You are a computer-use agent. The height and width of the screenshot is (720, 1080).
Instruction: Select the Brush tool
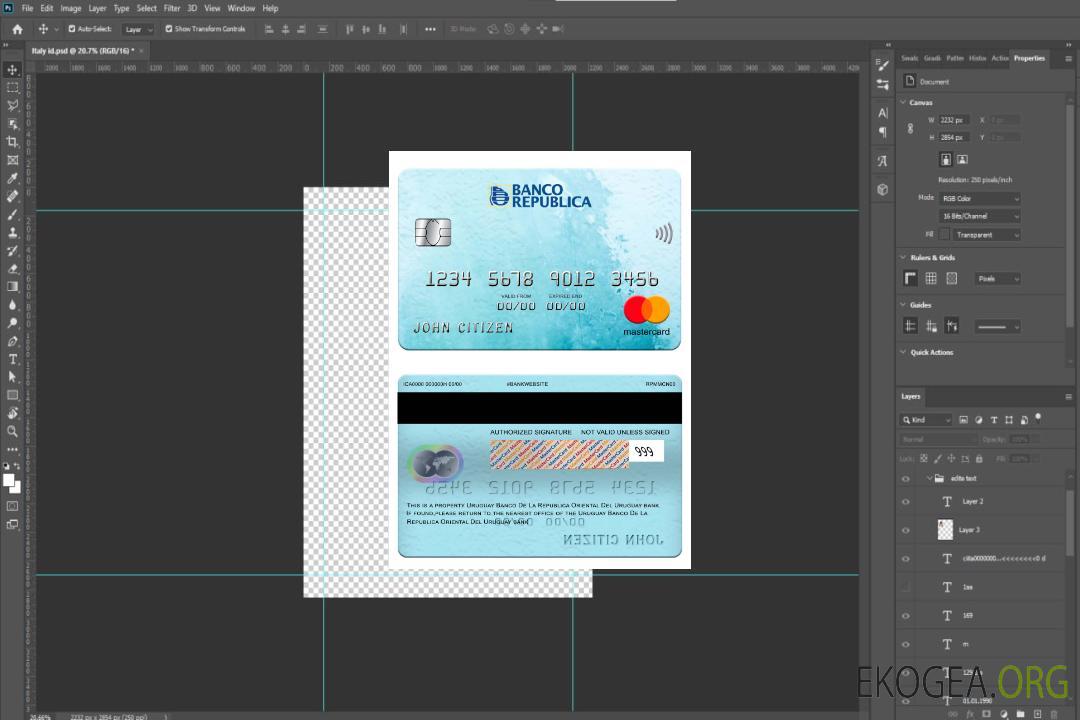(x=12, y=214)
